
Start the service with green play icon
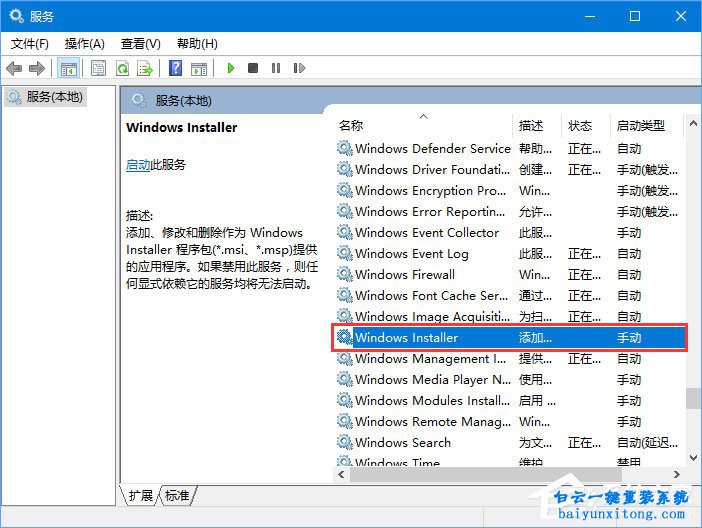point(231,68)
